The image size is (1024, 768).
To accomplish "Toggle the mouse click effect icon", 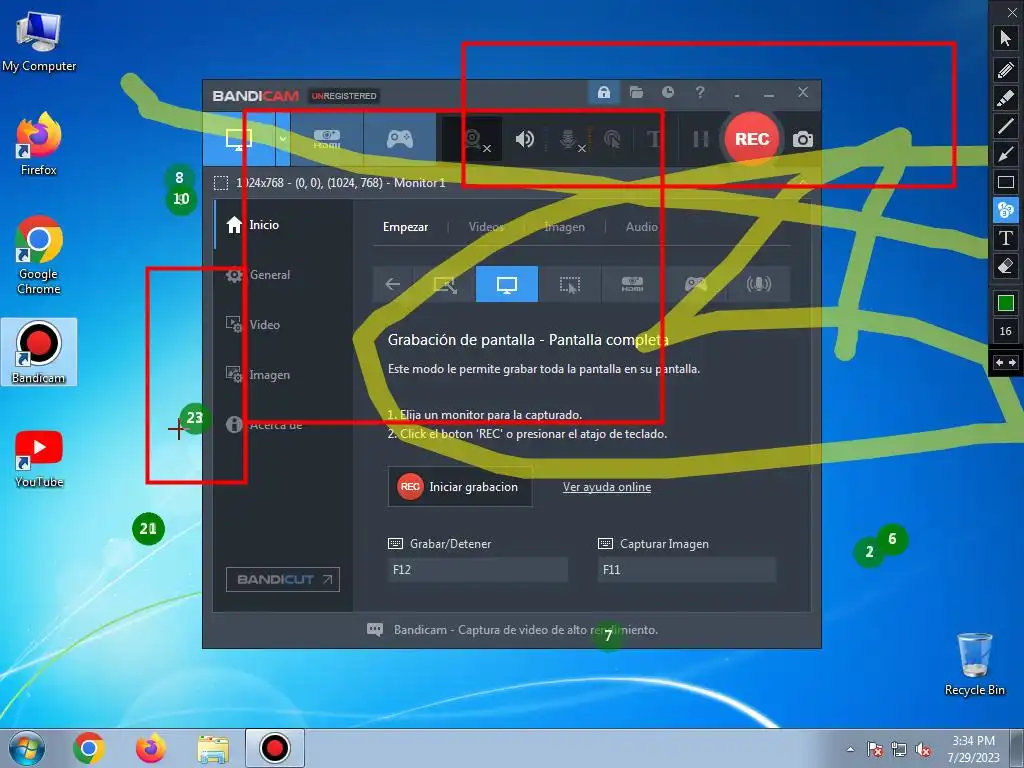I will pos(612,139).
